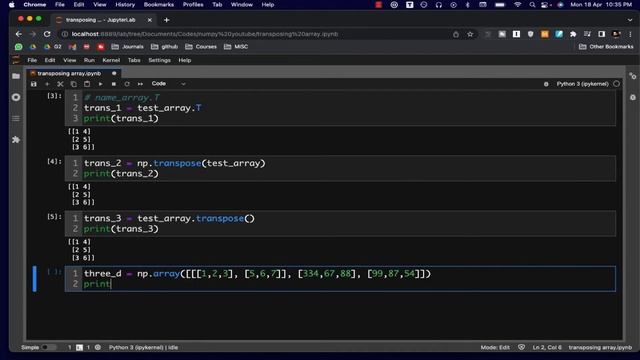Open Chrome side panel icon
Viewport: 640px width, 360px height.
click(x=602, y=34)
